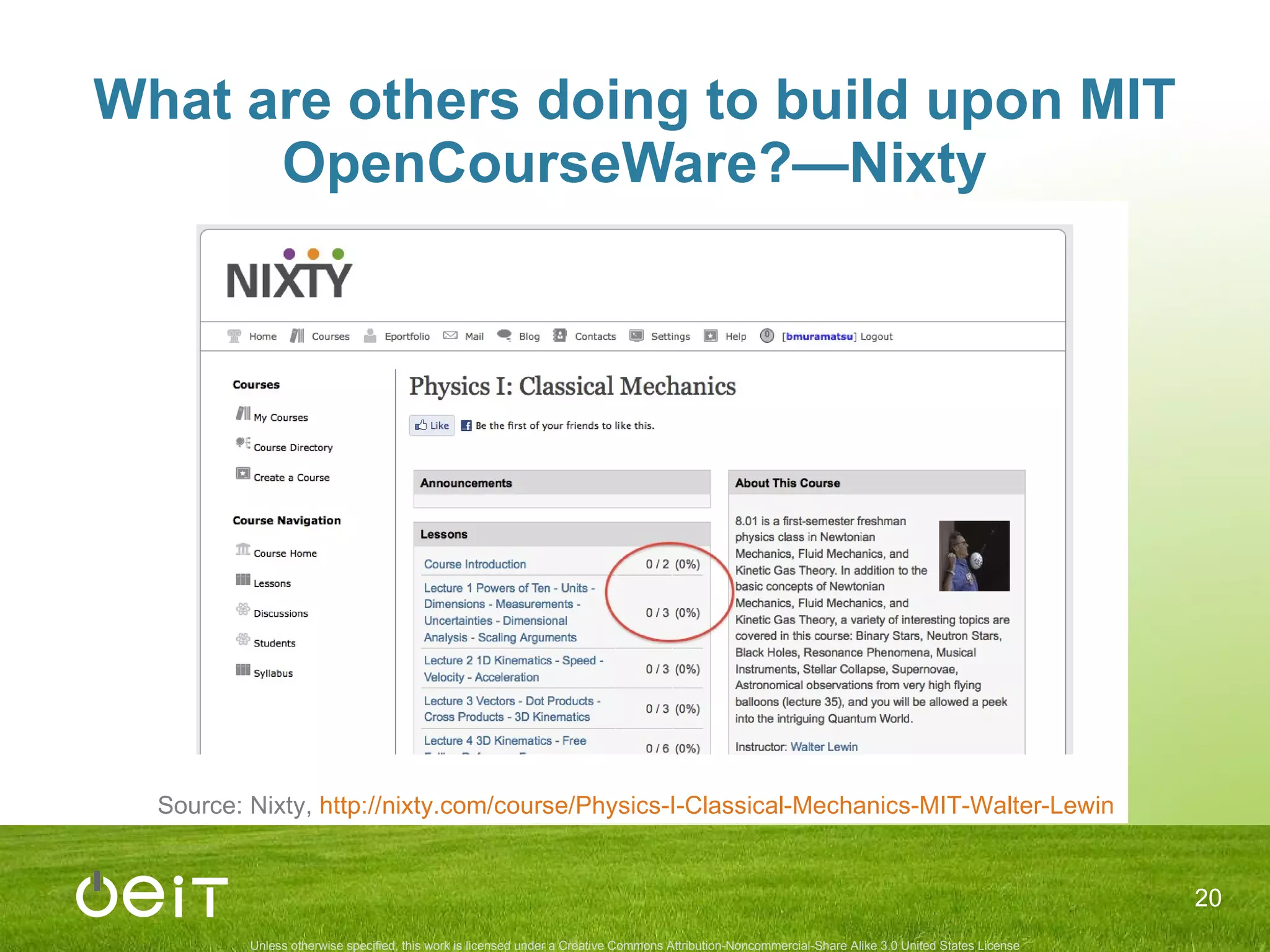Go to Discussions in Course Navigation
The height and width of the screenshot is (952, 1270).
click(x=280, y=614)
